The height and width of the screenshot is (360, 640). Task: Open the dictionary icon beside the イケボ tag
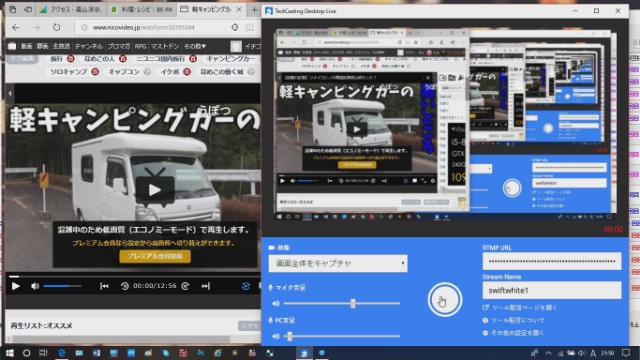[187, 72]
